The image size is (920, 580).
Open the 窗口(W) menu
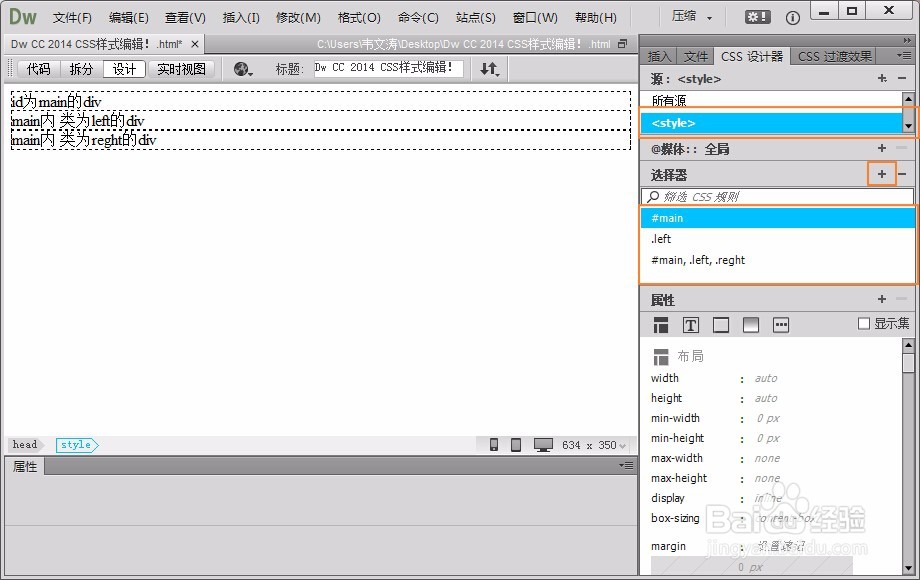[x=535, y=18]
